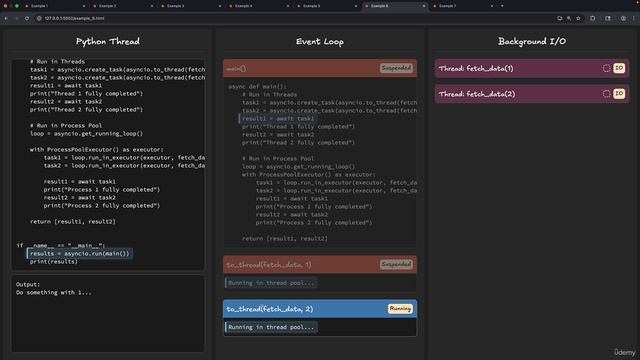Close the Example 4 tab

[x=288, y=6]
